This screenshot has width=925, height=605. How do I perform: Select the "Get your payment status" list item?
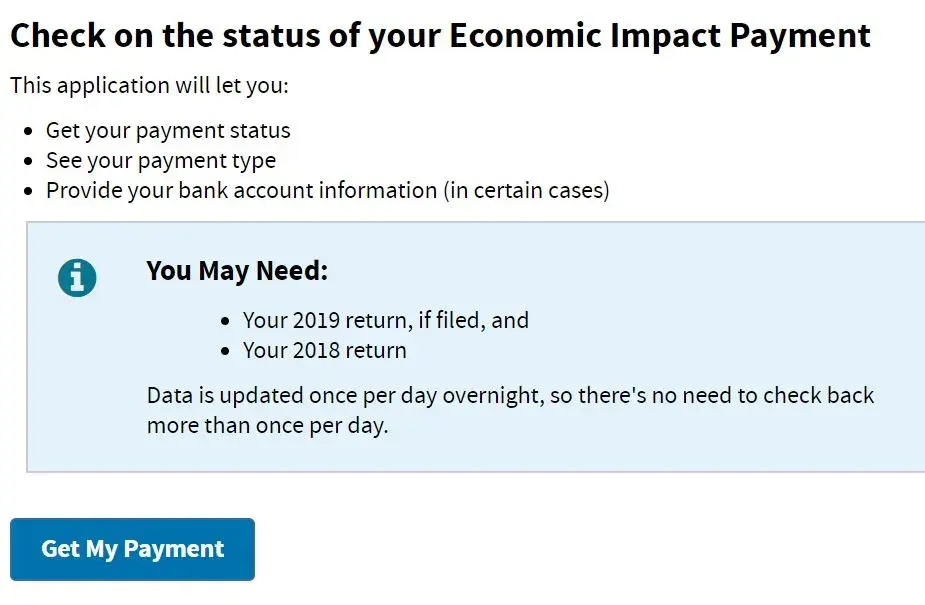coord(168,131)
